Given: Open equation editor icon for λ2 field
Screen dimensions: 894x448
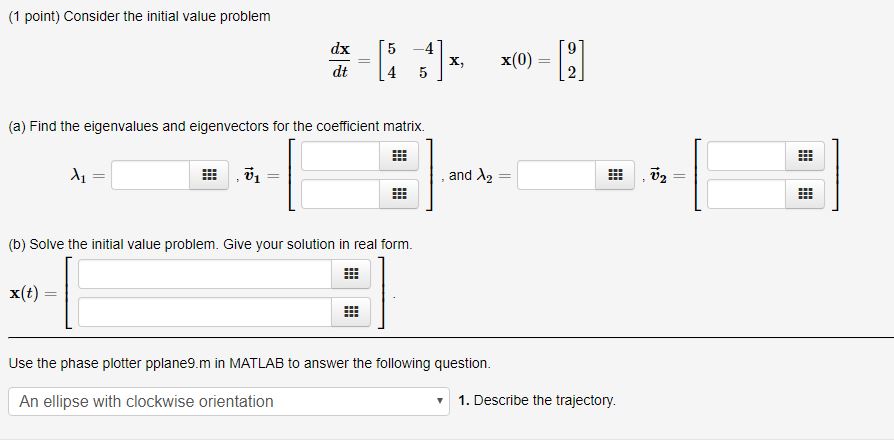Looking at the screenshot, I should click(614, 175).
